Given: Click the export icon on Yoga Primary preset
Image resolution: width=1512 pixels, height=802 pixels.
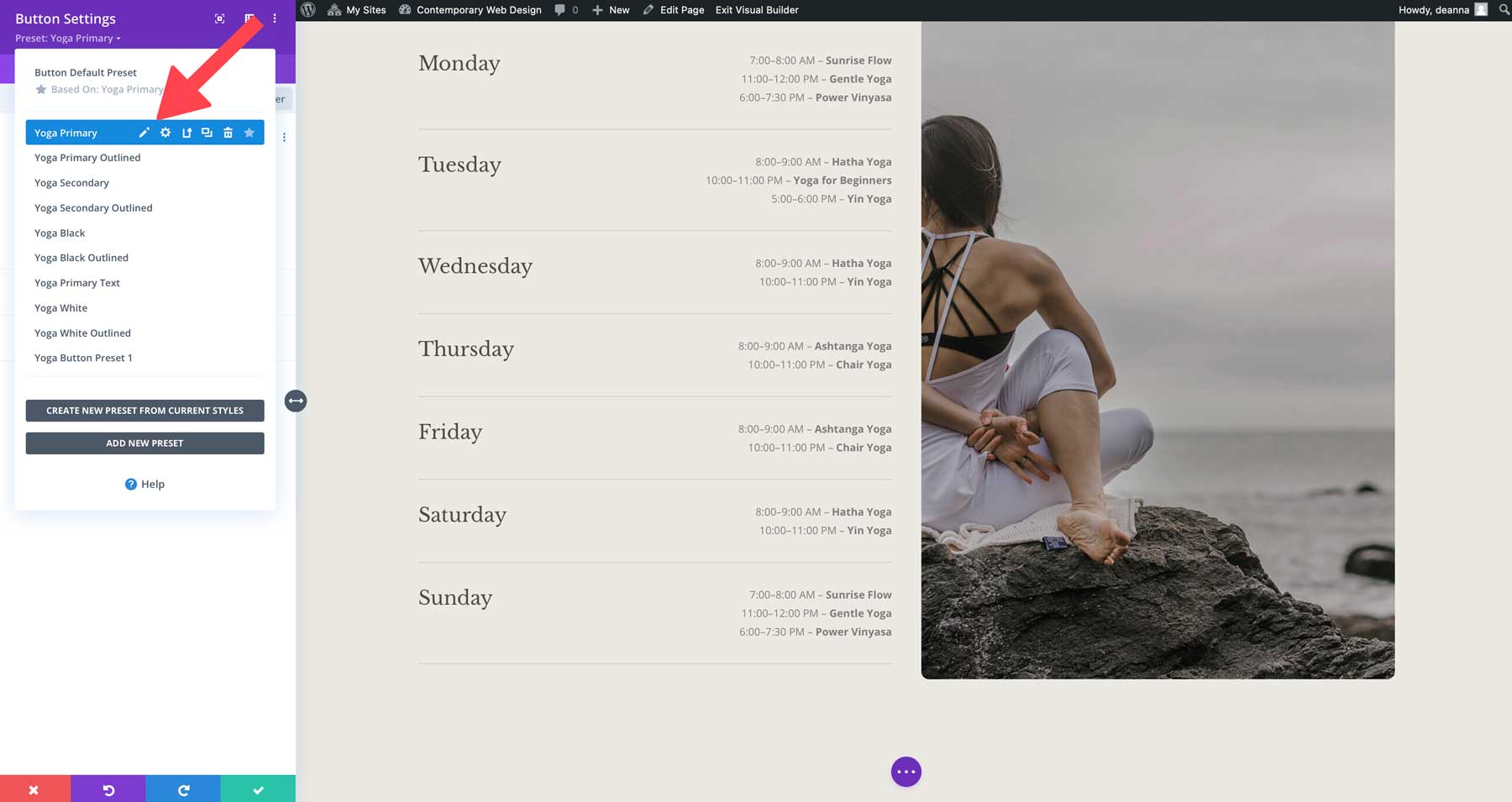Looking at the screenshot, I should click(x=186, y=132).
